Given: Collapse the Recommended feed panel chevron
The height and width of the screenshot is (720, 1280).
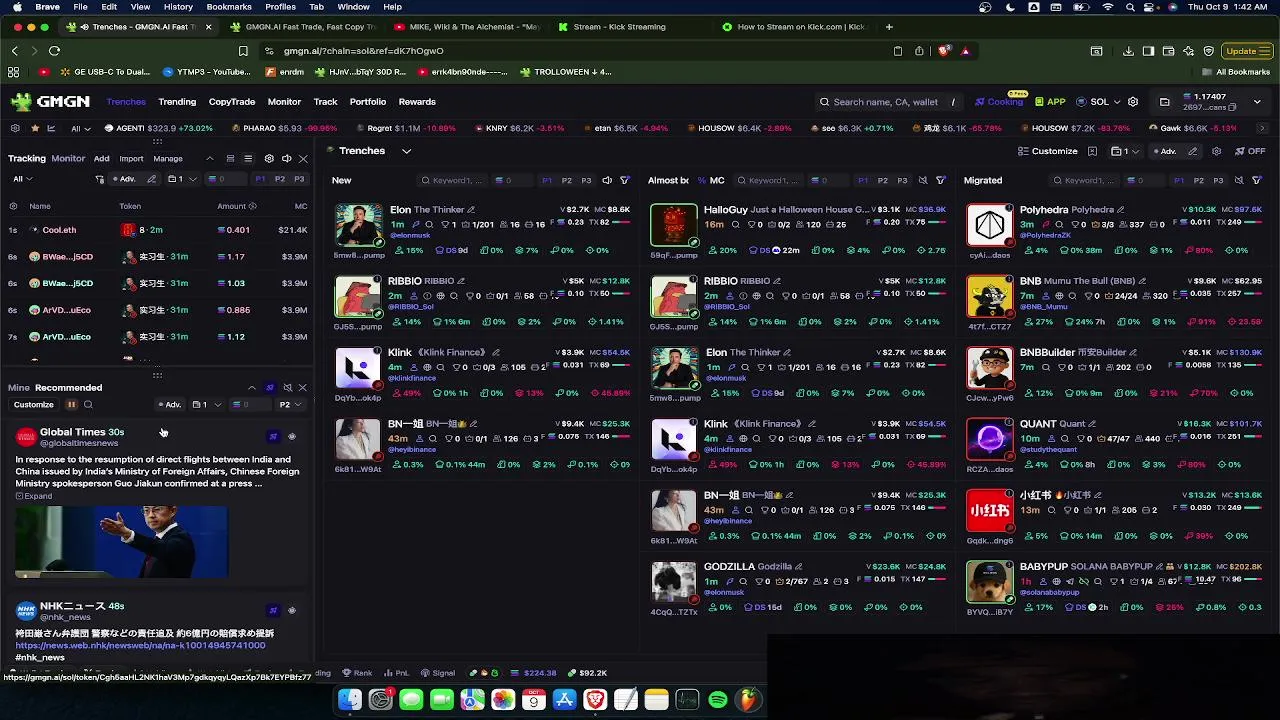Looking at the screenshot, I should pos(251,388).
